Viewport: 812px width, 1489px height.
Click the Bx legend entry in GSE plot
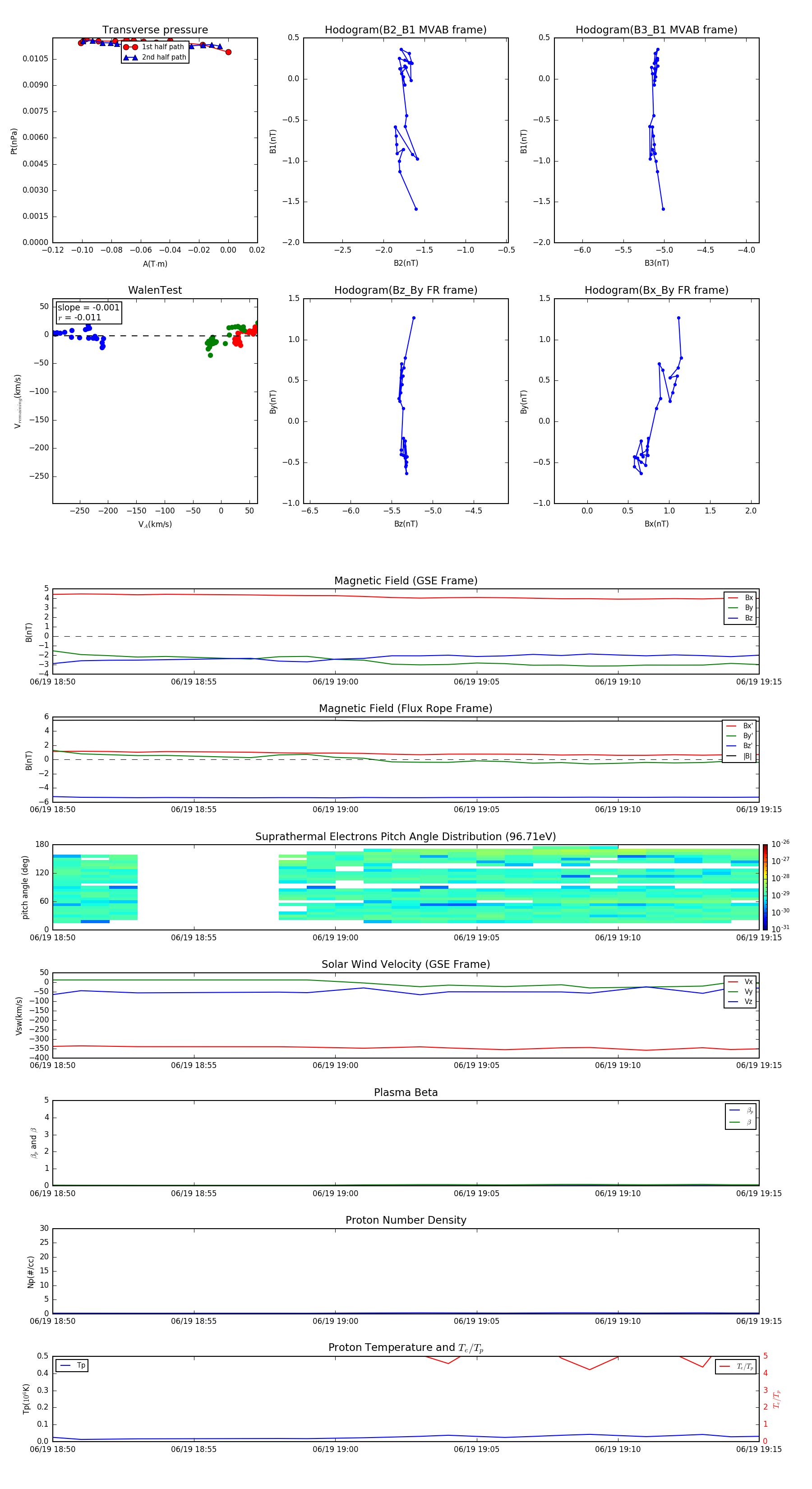click(740, 598)
